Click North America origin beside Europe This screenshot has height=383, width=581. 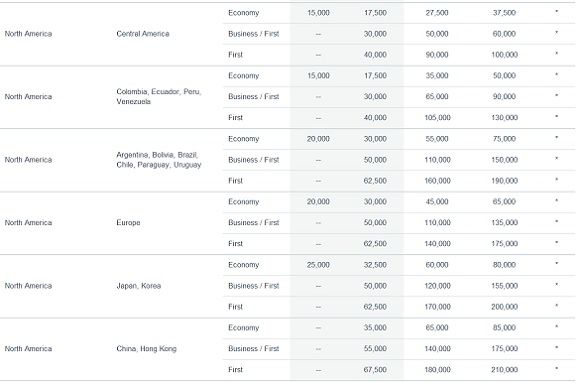(x=28, y=223)
